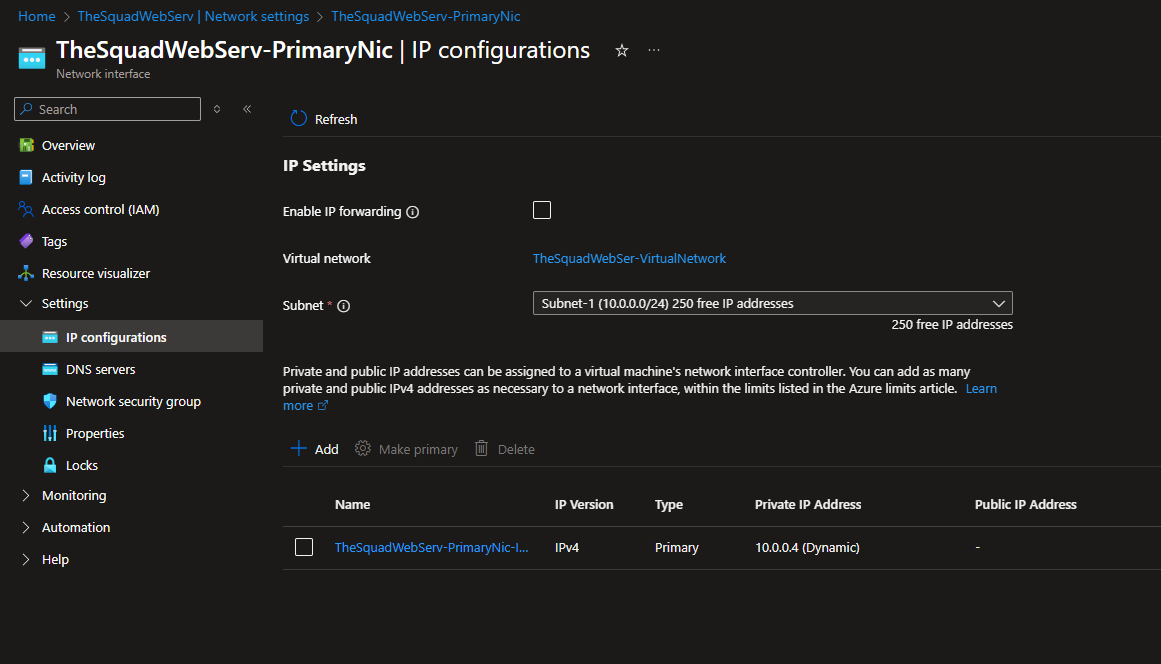Screen dimensions: 1161x664
Task: Open Network security group settings
Action: [133, 401]
